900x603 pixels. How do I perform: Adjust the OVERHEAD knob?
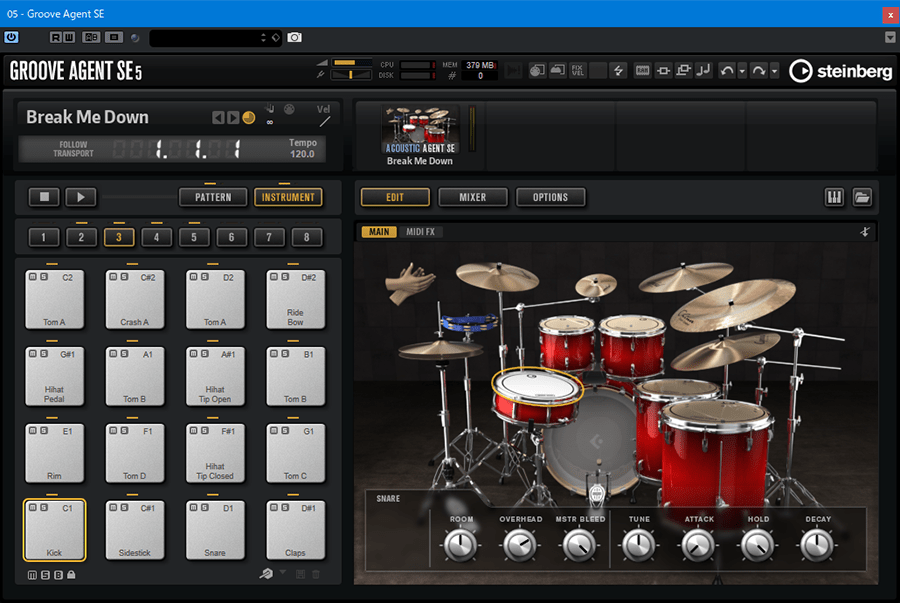[519, 544]
